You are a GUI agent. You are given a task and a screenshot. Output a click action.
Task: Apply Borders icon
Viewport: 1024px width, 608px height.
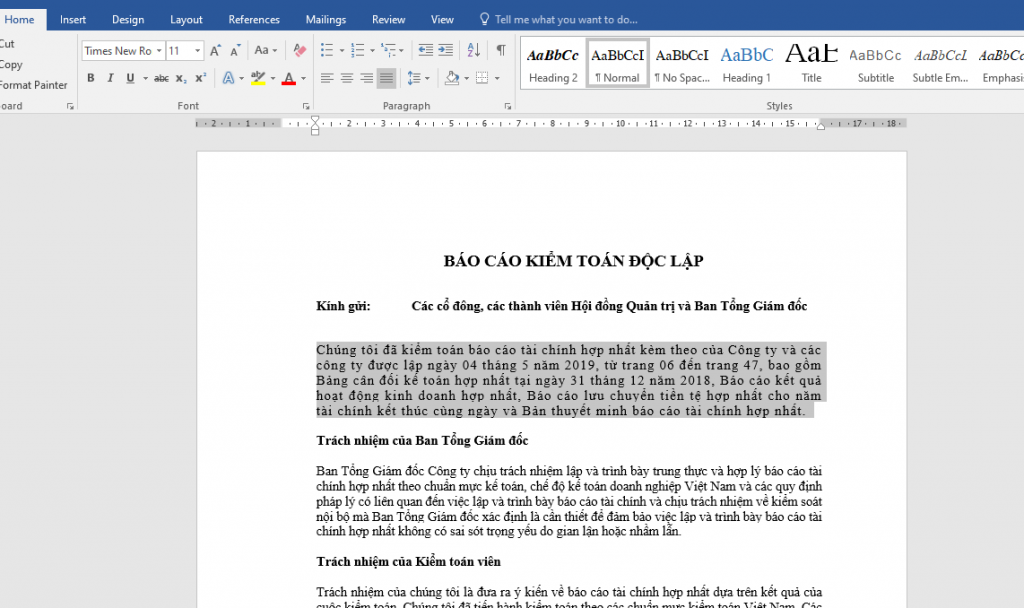pyautogui.click(x=482, y=78)
